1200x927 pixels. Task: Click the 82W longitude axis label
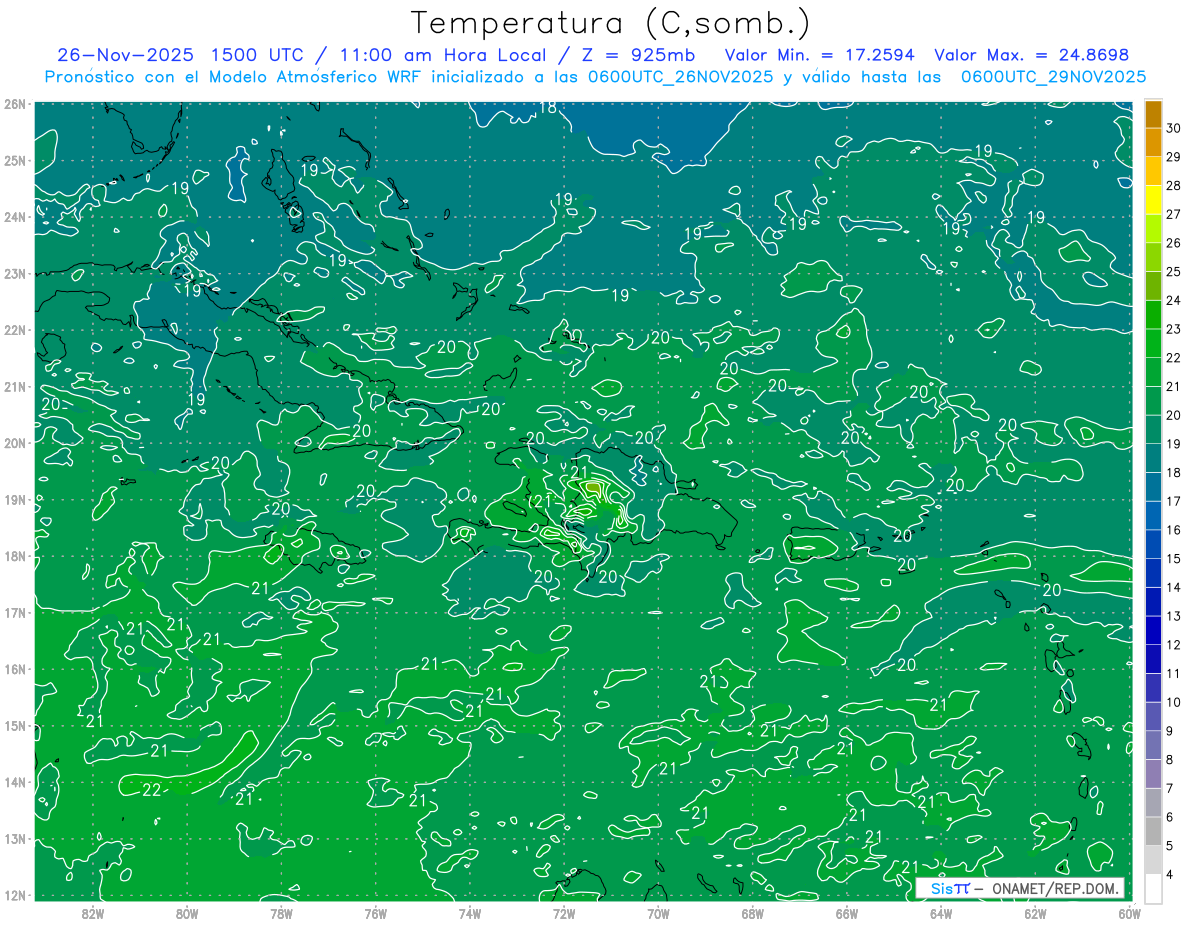[92, 914]
